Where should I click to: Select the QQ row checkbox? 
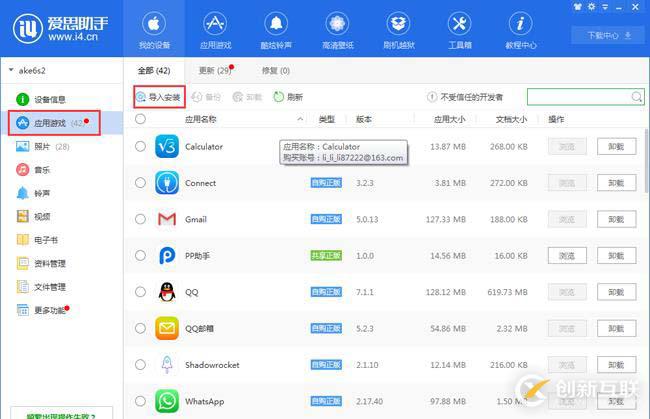click(x=140, y=292)
